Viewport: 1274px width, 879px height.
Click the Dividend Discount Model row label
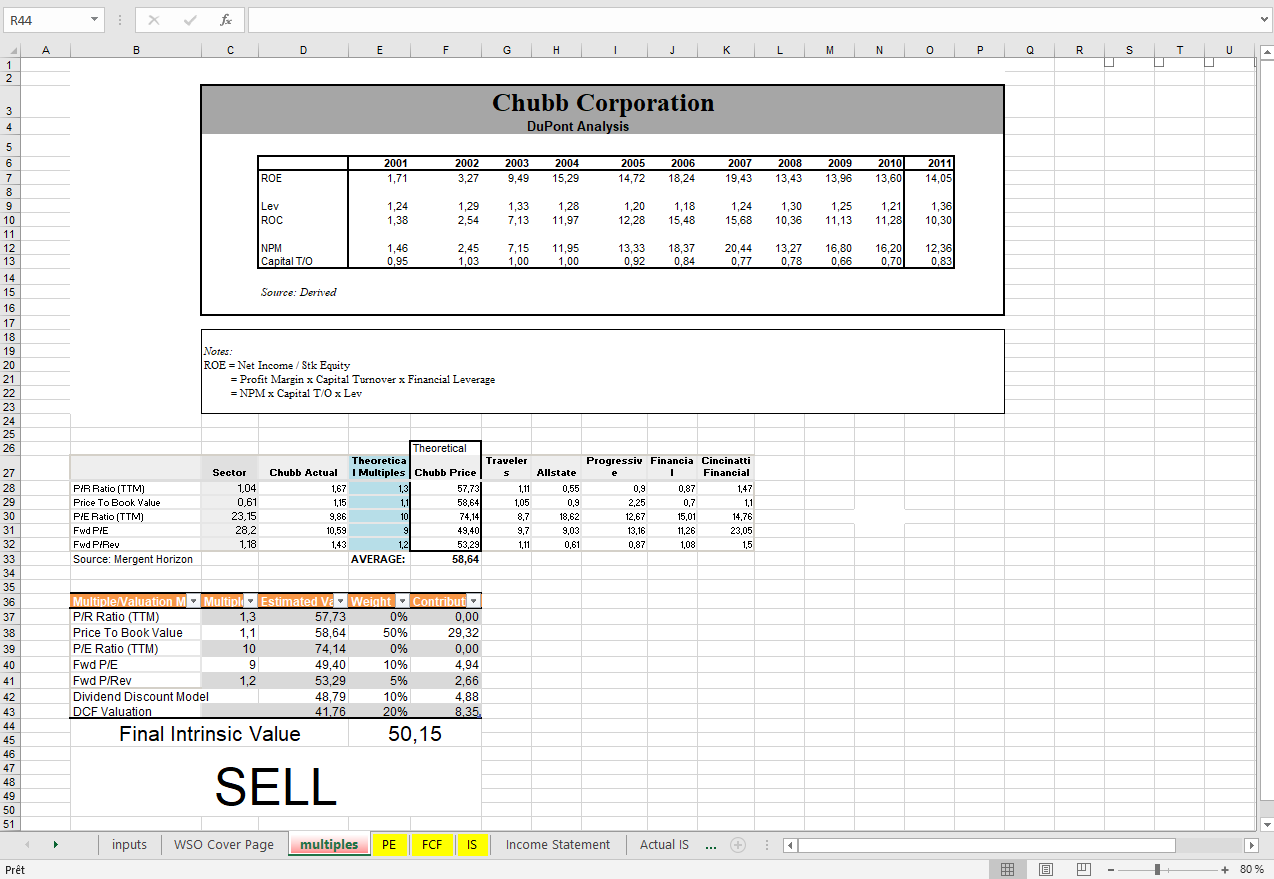pyautogui.click(x=141, y=696)
